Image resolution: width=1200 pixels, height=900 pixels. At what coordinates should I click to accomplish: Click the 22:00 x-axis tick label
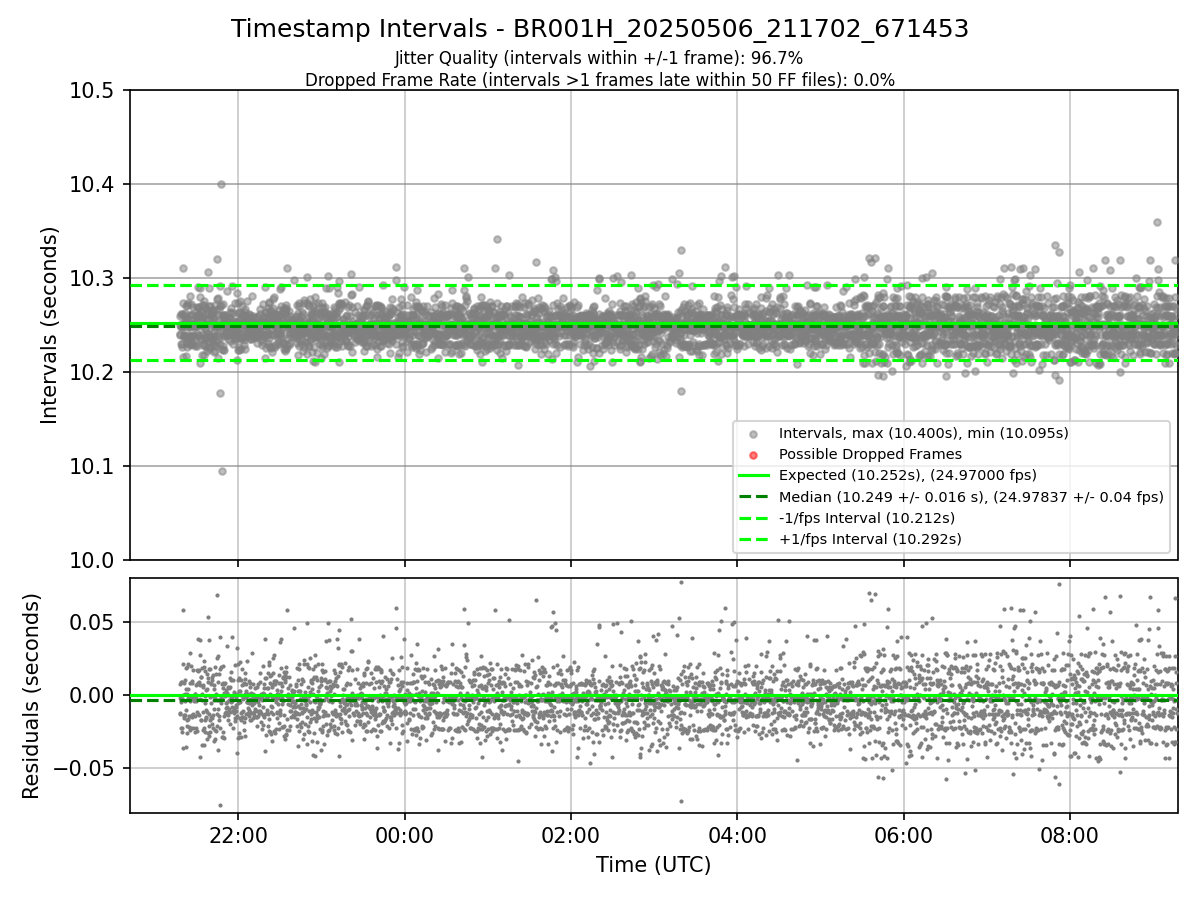point(238,835)
